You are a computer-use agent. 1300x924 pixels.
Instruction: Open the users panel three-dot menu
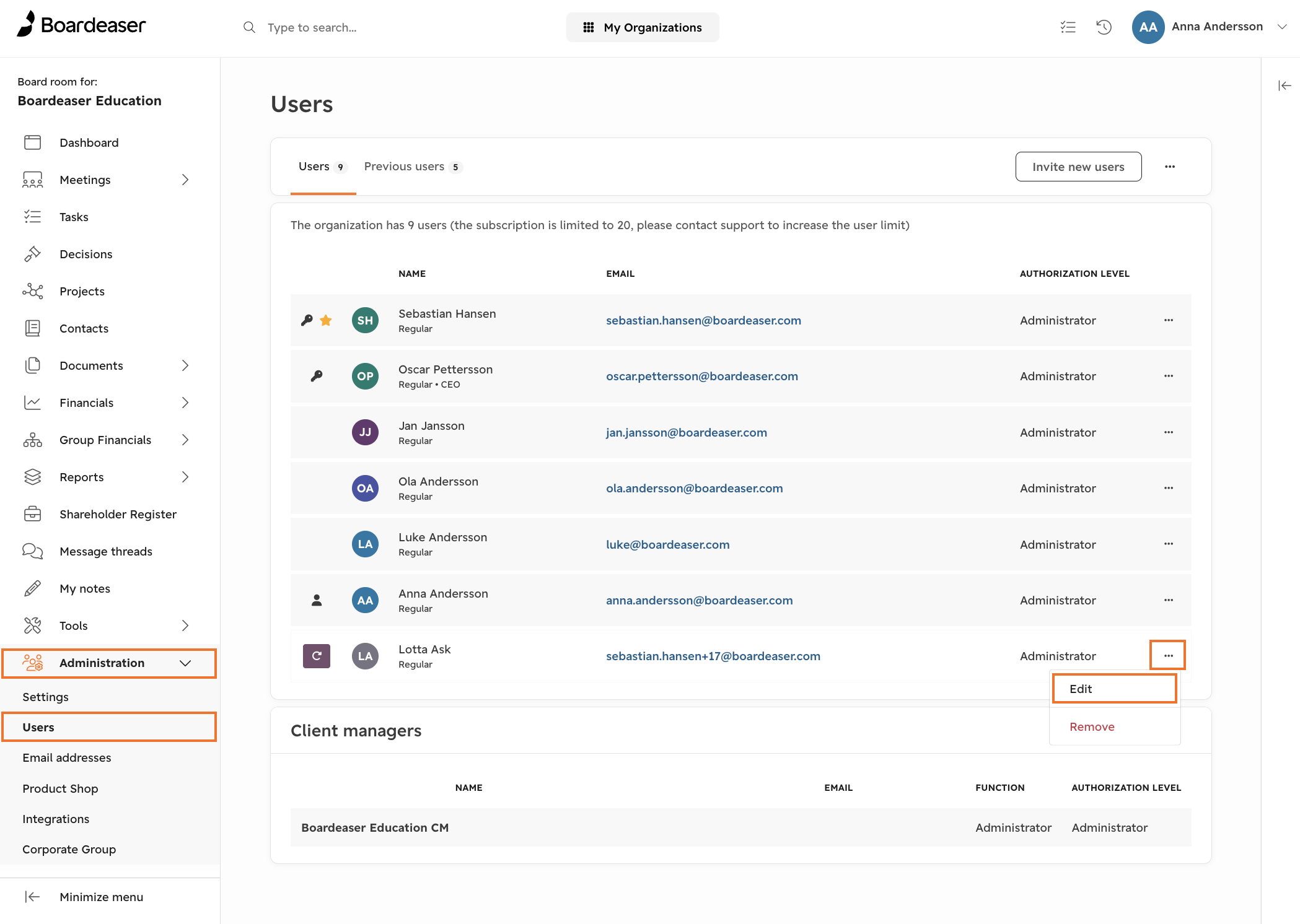point(1170,167)
